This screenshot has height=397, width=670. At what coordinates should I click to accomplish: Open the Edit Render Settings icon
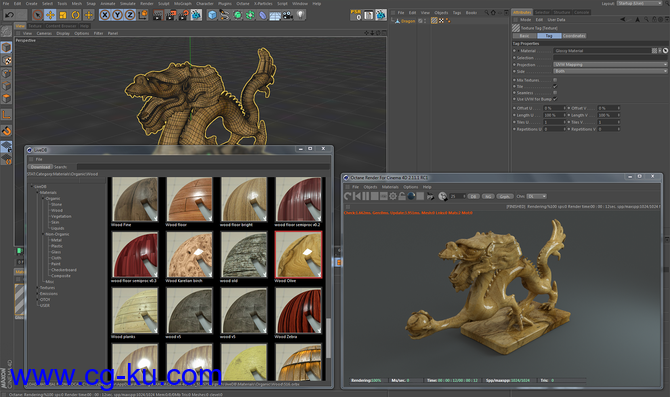tap(183, 15)
